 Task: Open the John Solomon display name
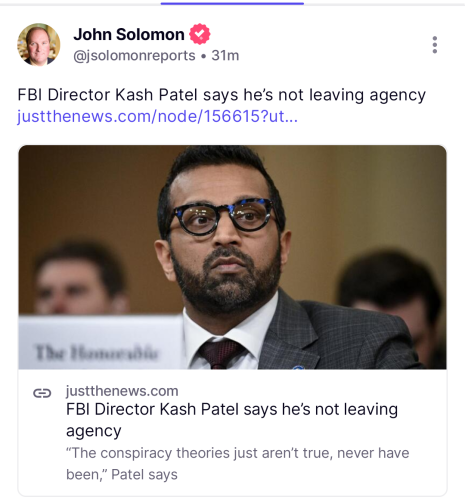pyautogui.click(x=129, y=34)
